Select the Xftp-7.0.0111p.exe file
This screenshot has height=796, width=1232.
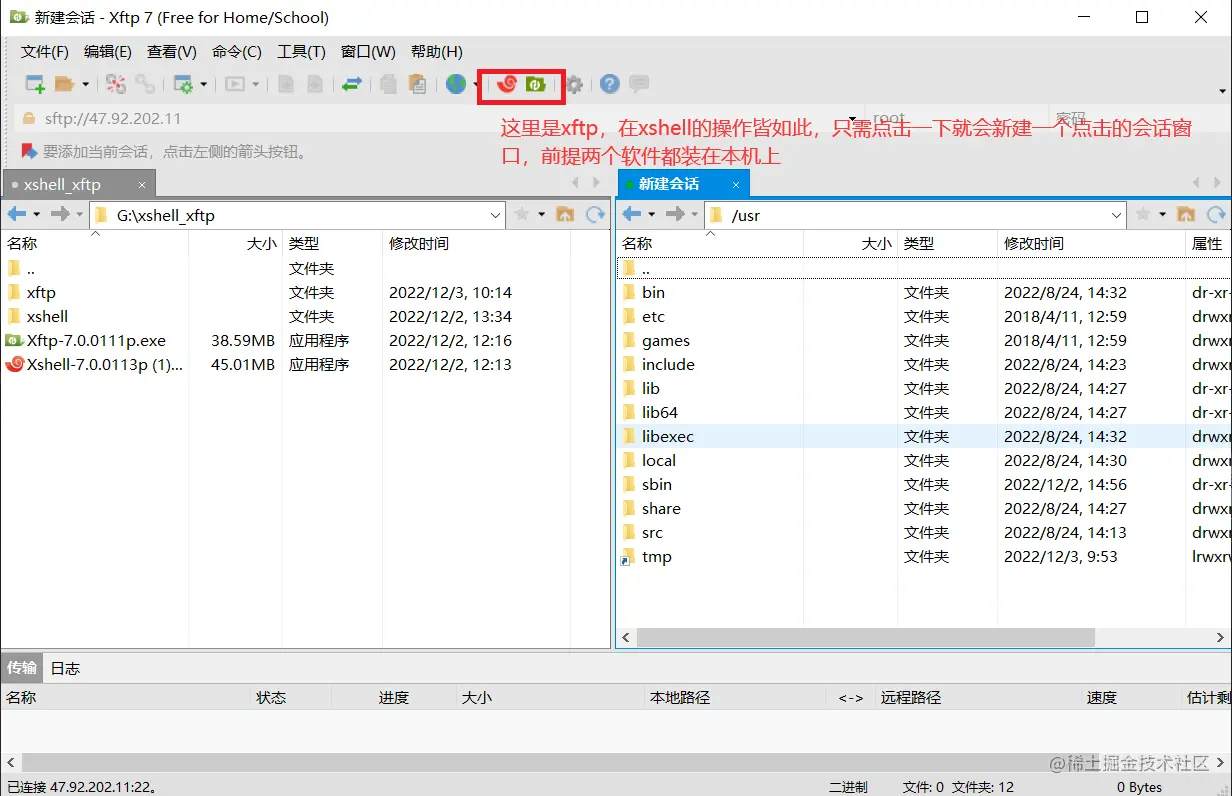95,340
